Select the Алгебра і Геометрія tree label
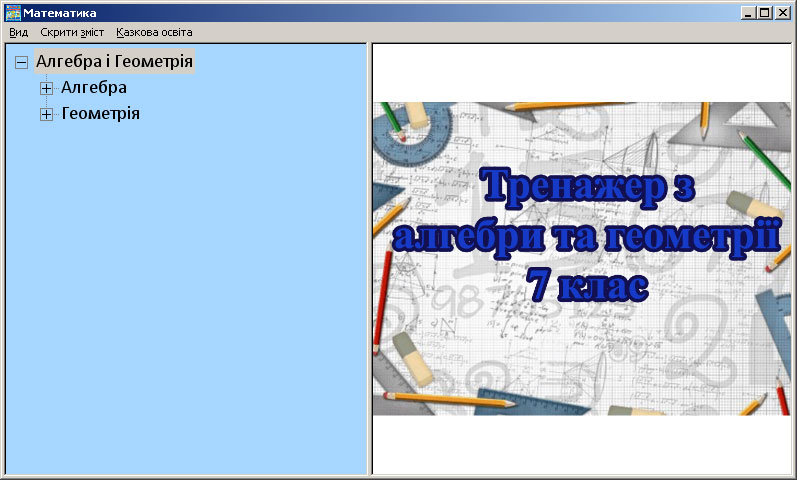This screenshot has height=480, width=797. [x=114, y=62]
